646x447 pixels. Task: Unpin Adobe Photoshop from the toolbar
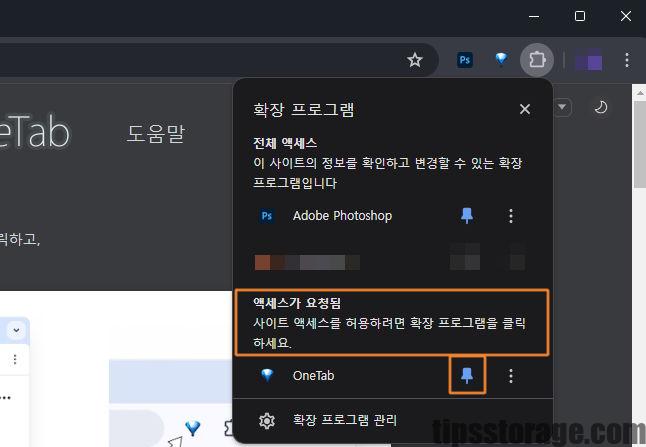[x=467, y=215]
